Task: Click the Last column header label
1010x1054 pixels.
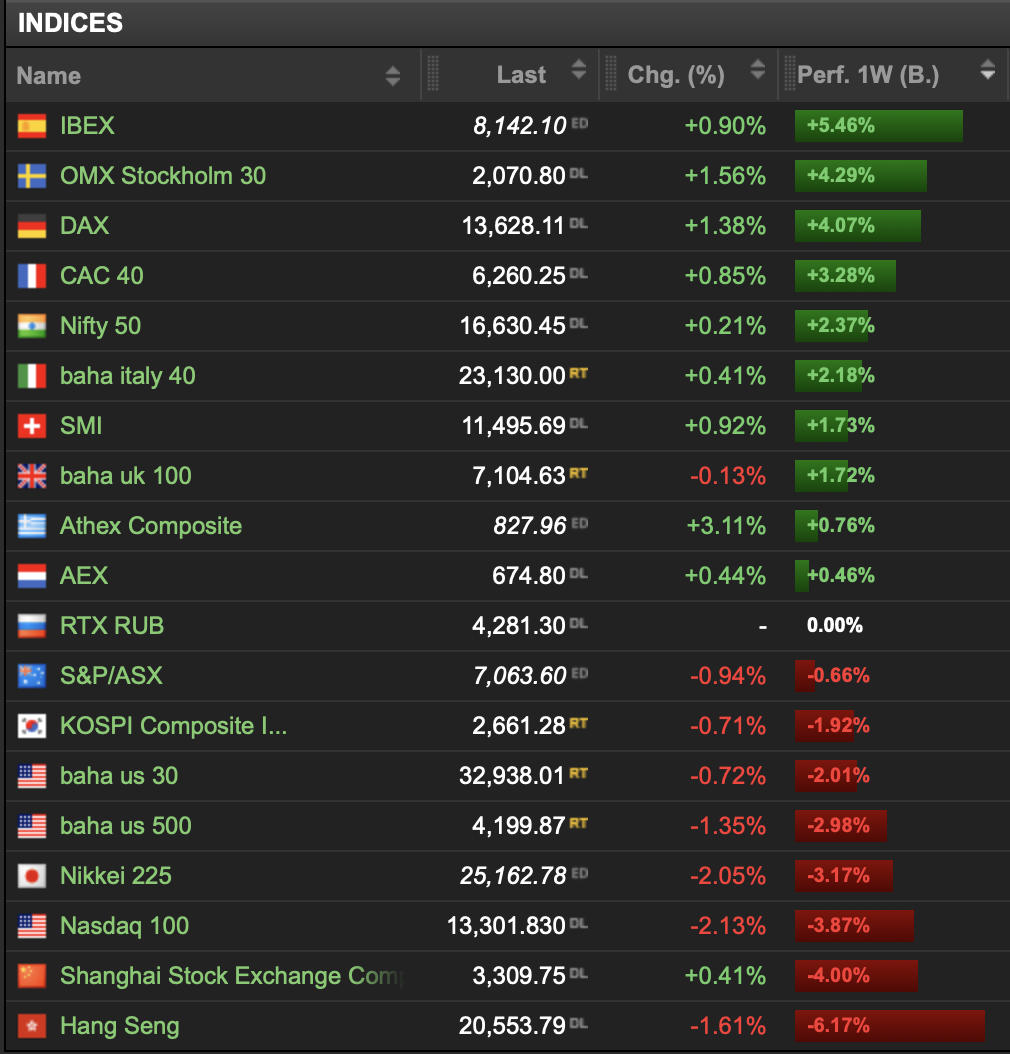Action: coord(521,75)
